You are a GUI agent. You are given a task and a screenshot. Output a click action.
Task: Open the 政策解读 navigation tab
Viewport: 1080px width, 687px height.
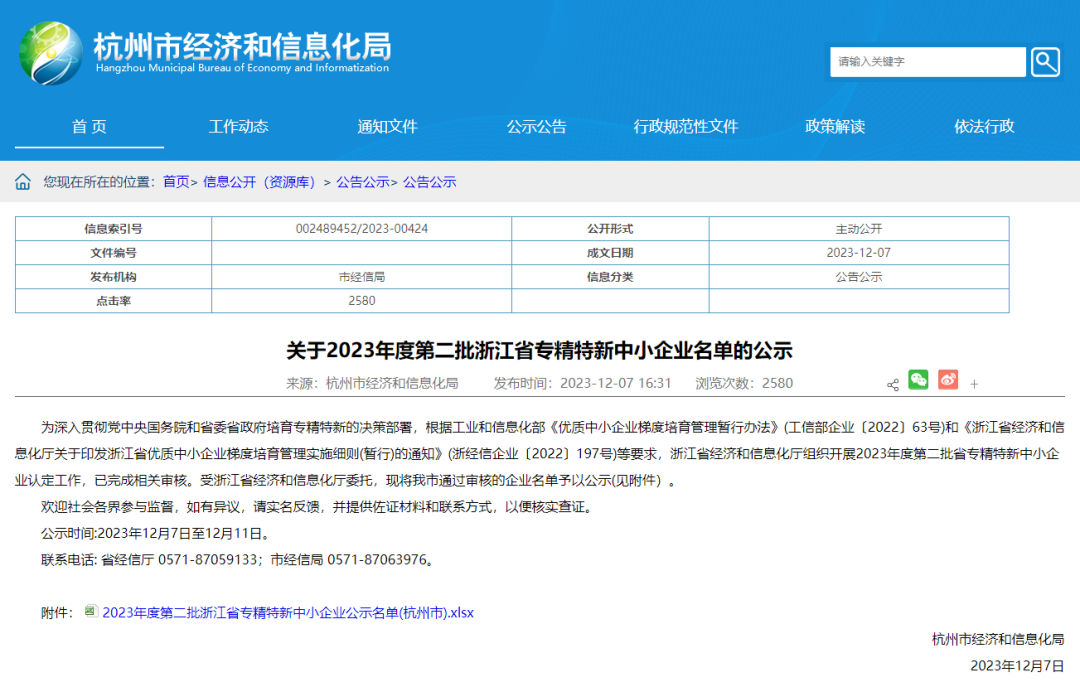835,127
